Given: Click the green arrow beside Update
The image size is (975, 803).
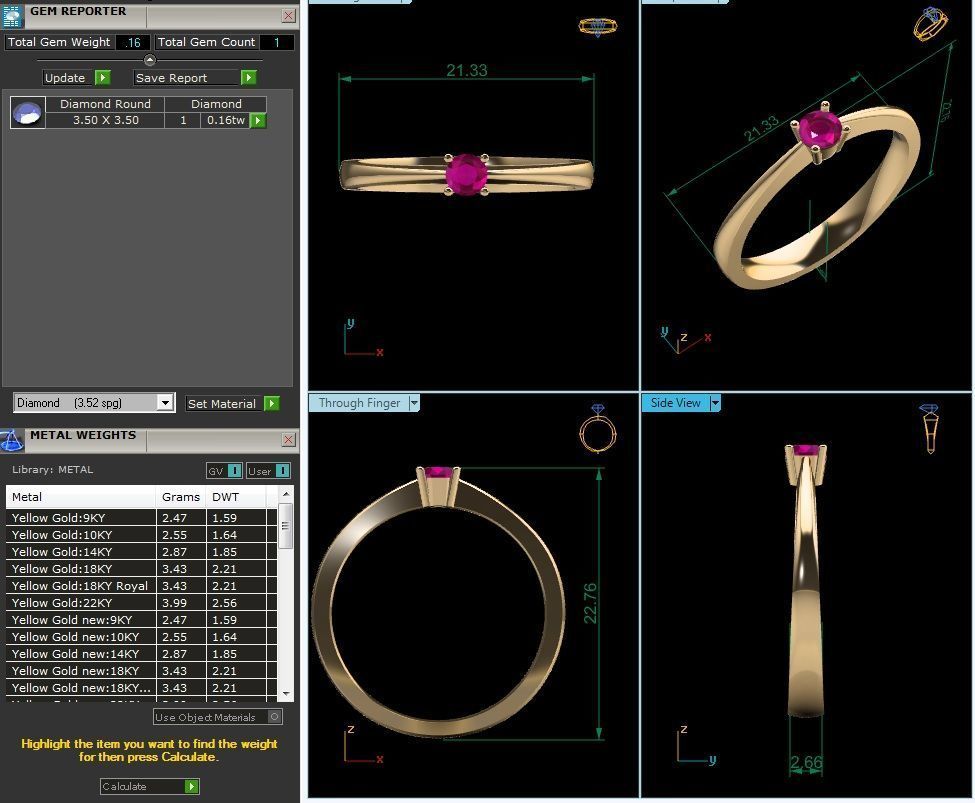Looking at the screenshot, I should point(103,78).
